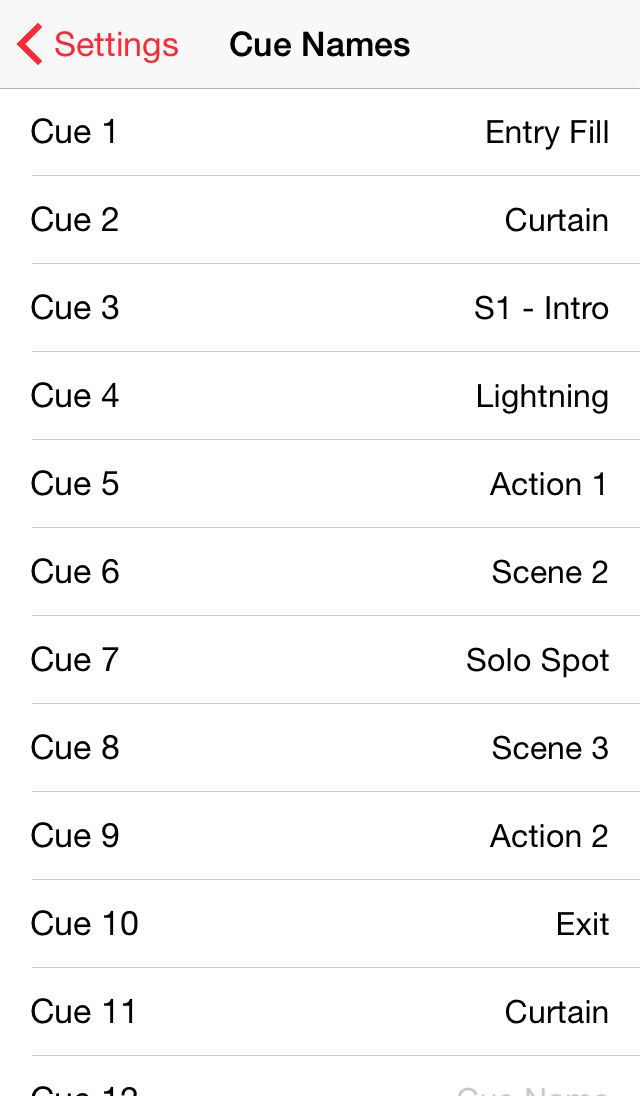Tap the Cue 9 row label

(75, 836)
